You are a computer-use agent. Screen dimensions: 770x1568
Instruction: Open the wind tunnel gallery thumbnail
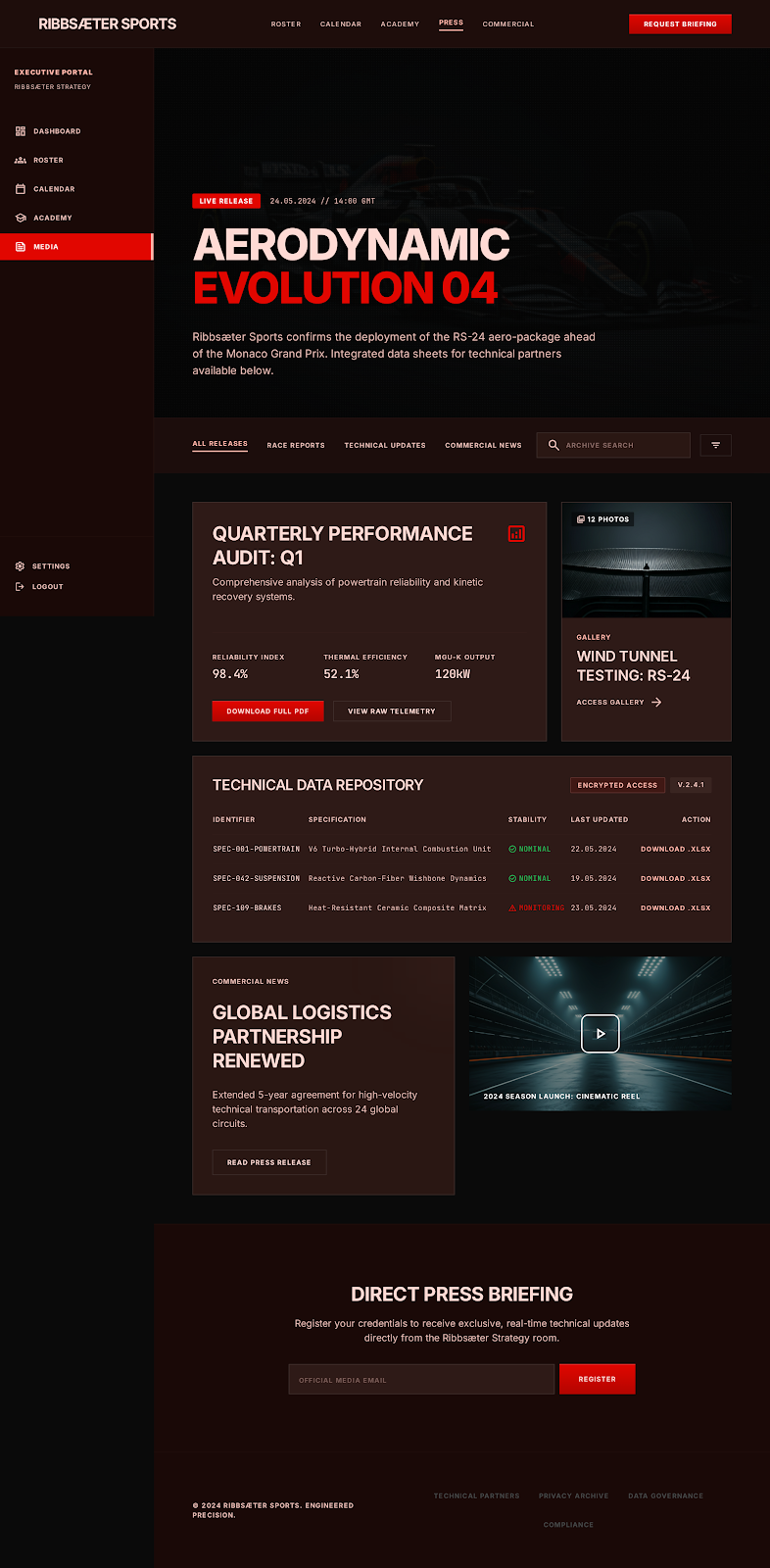point(647,561)
